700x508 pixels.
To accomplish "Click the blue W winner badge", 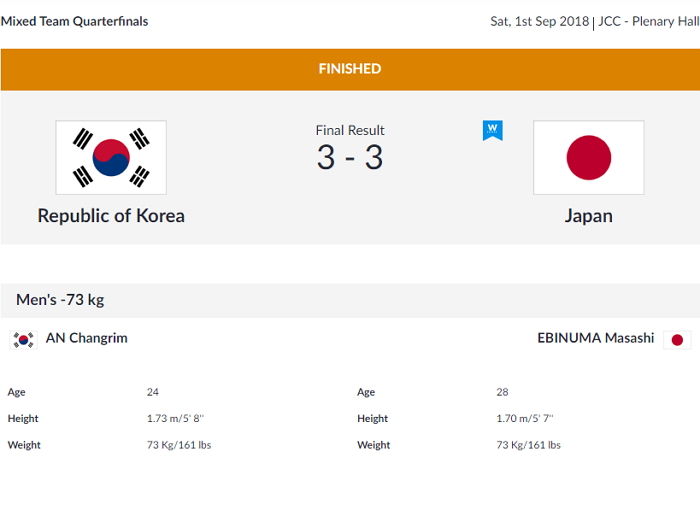I will tap(493, 130).
